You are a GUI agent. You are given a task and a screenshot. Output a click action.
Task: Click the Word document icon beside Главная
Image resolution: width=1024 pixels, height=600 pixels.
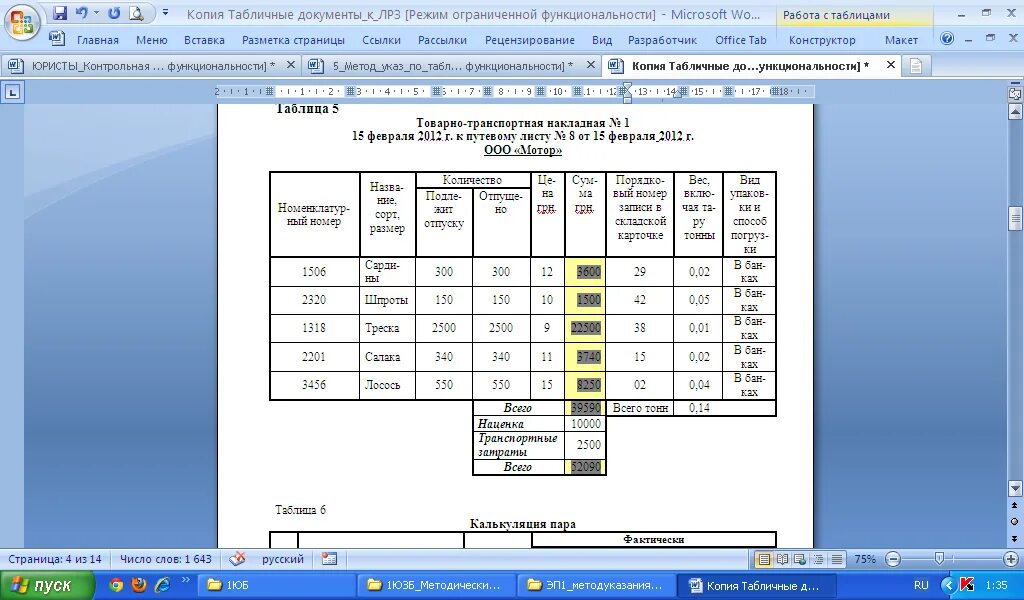(57, 39)
